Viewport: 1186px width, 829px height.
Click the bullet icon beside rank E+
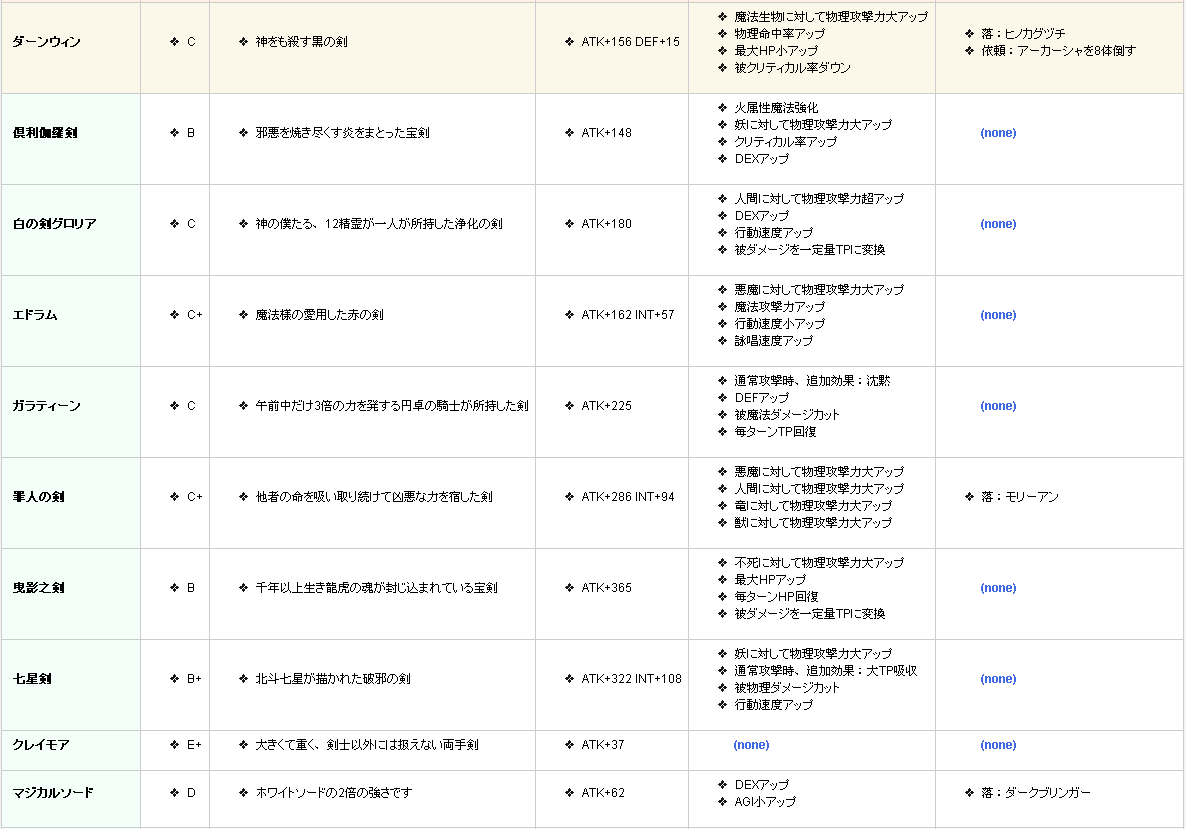[x=174, y=745]
